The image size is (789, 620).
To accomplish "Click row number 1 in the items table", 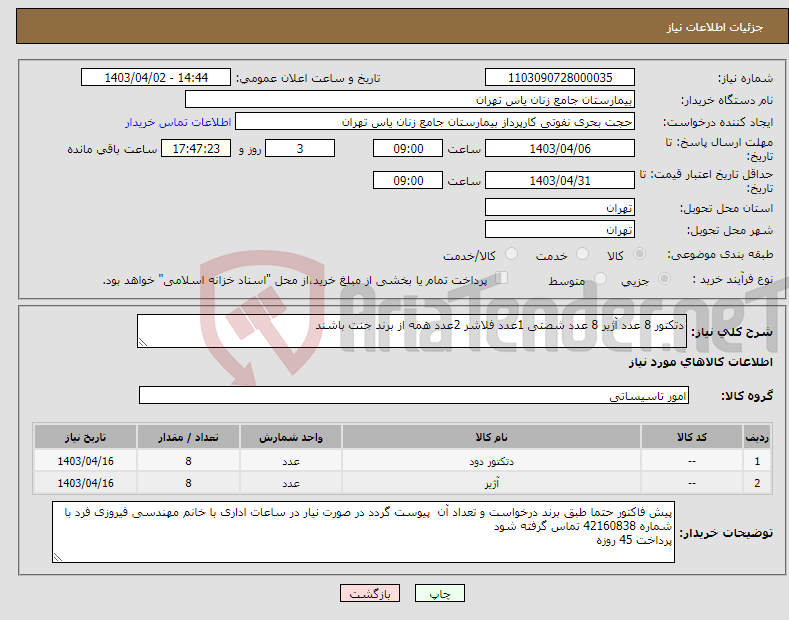I will click(757, 460).
